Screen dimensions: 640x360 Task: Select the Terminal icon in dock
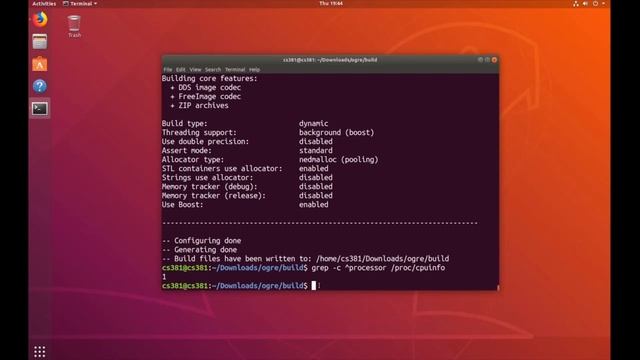pos(40,109)
